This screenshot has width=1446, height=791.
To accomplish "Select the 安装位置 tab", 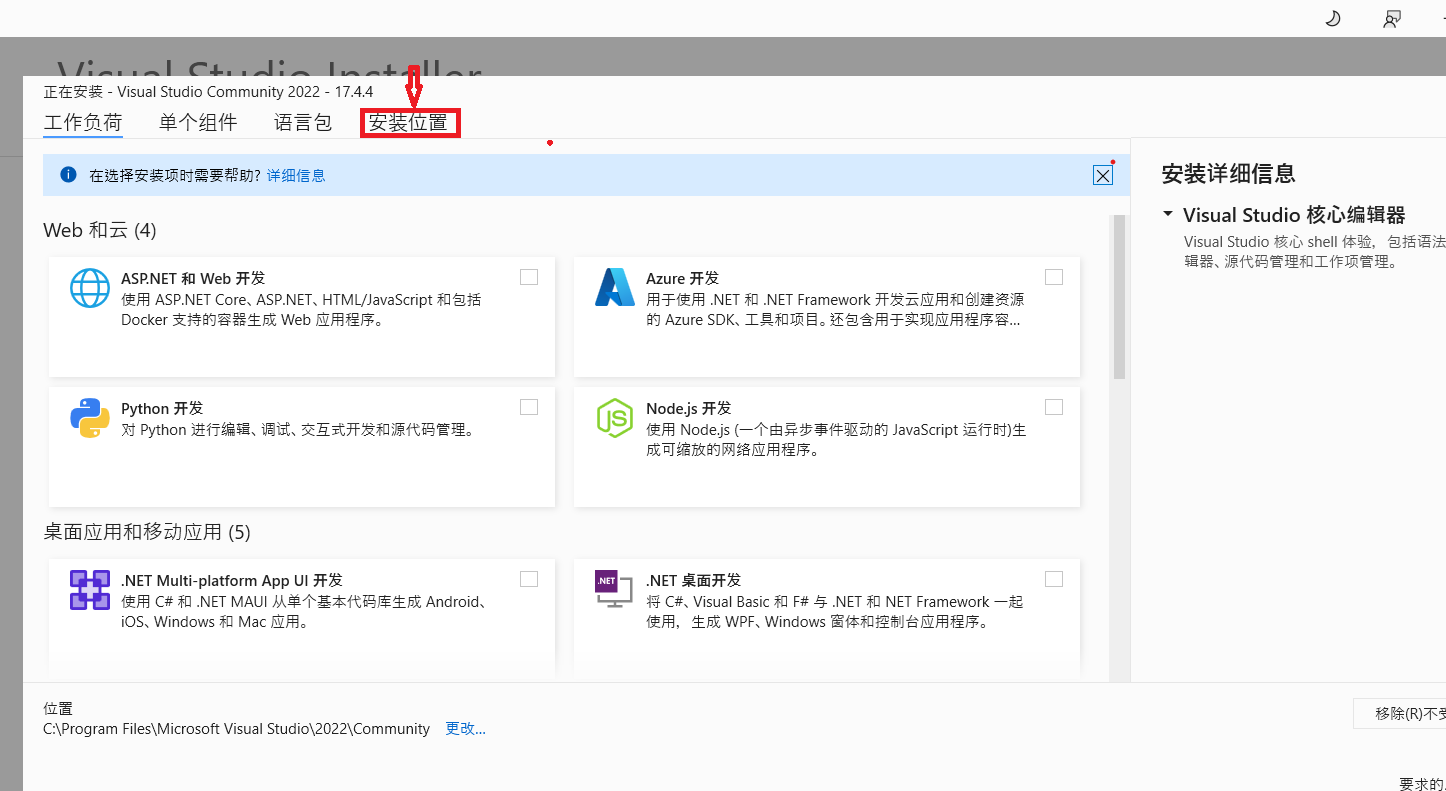I will tap(408, 124).
